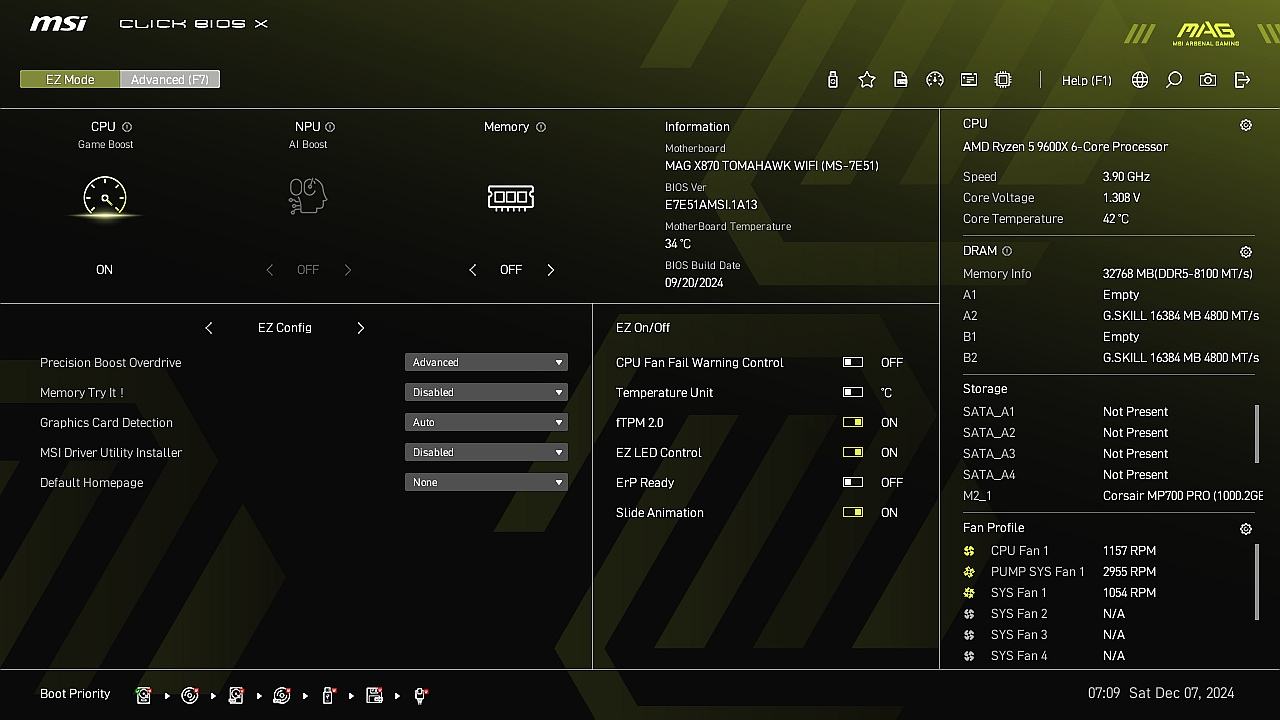
Task: Open the Graphics Card Detection dropdown
Action: [486, 422]
